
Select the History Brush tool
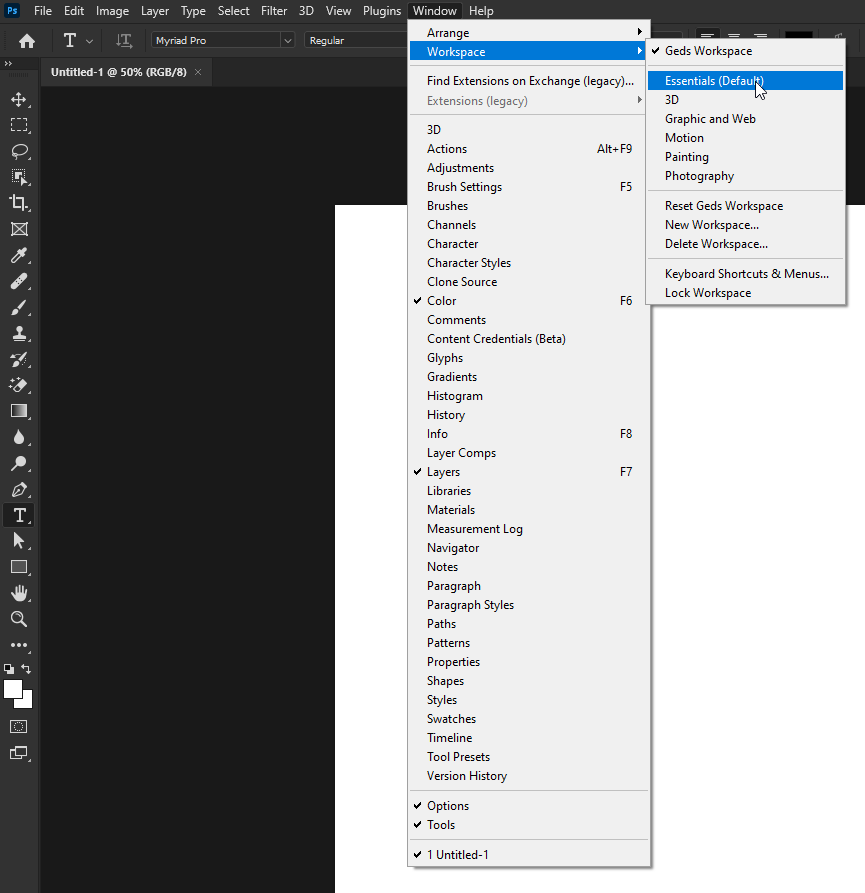[x=19, y=359]
